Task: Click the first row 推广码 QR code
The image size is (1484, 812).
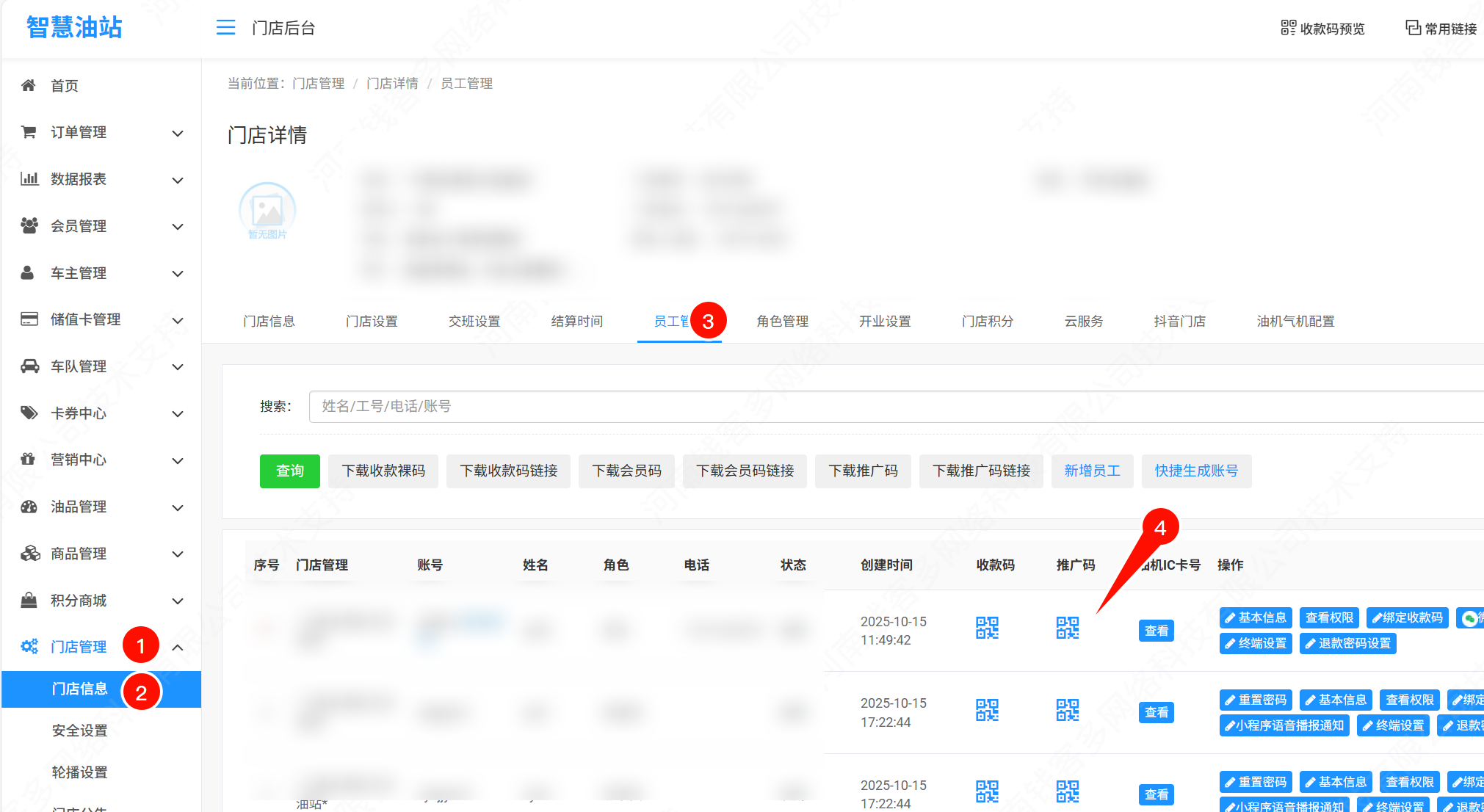Action: [1067, 628]
